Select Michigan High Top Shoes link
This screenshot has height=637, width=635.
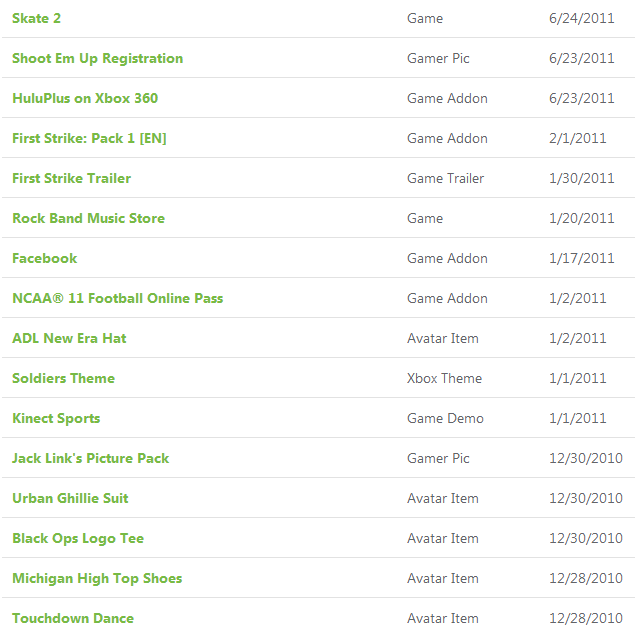click(x=97, y=578)
